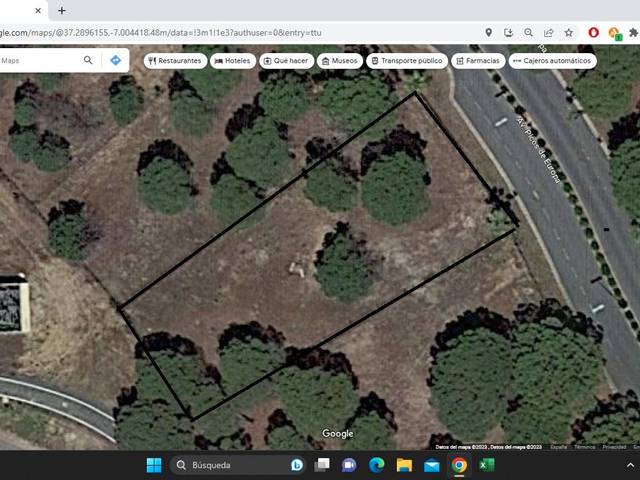Open the Windows Start menu

(154, 465)
